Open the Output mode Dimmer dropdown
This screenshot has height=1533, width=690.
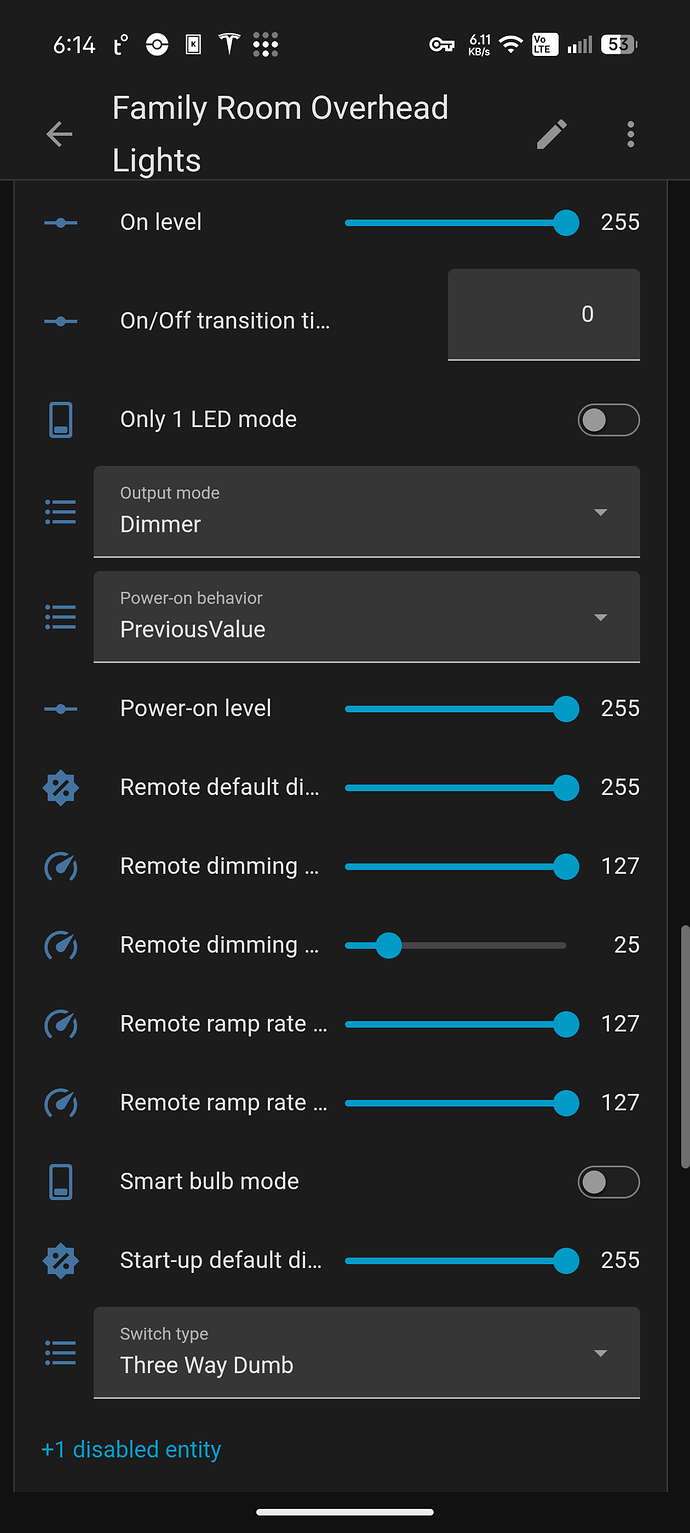pyautogui.click(x=367, y=512)
